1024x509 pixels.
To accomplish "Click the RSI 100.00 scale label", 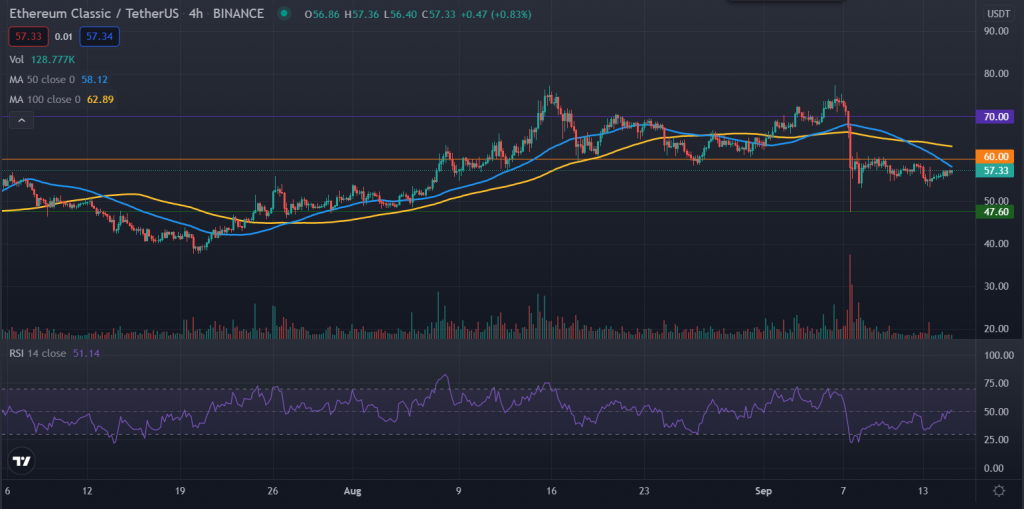I will (x=999, y=355).
